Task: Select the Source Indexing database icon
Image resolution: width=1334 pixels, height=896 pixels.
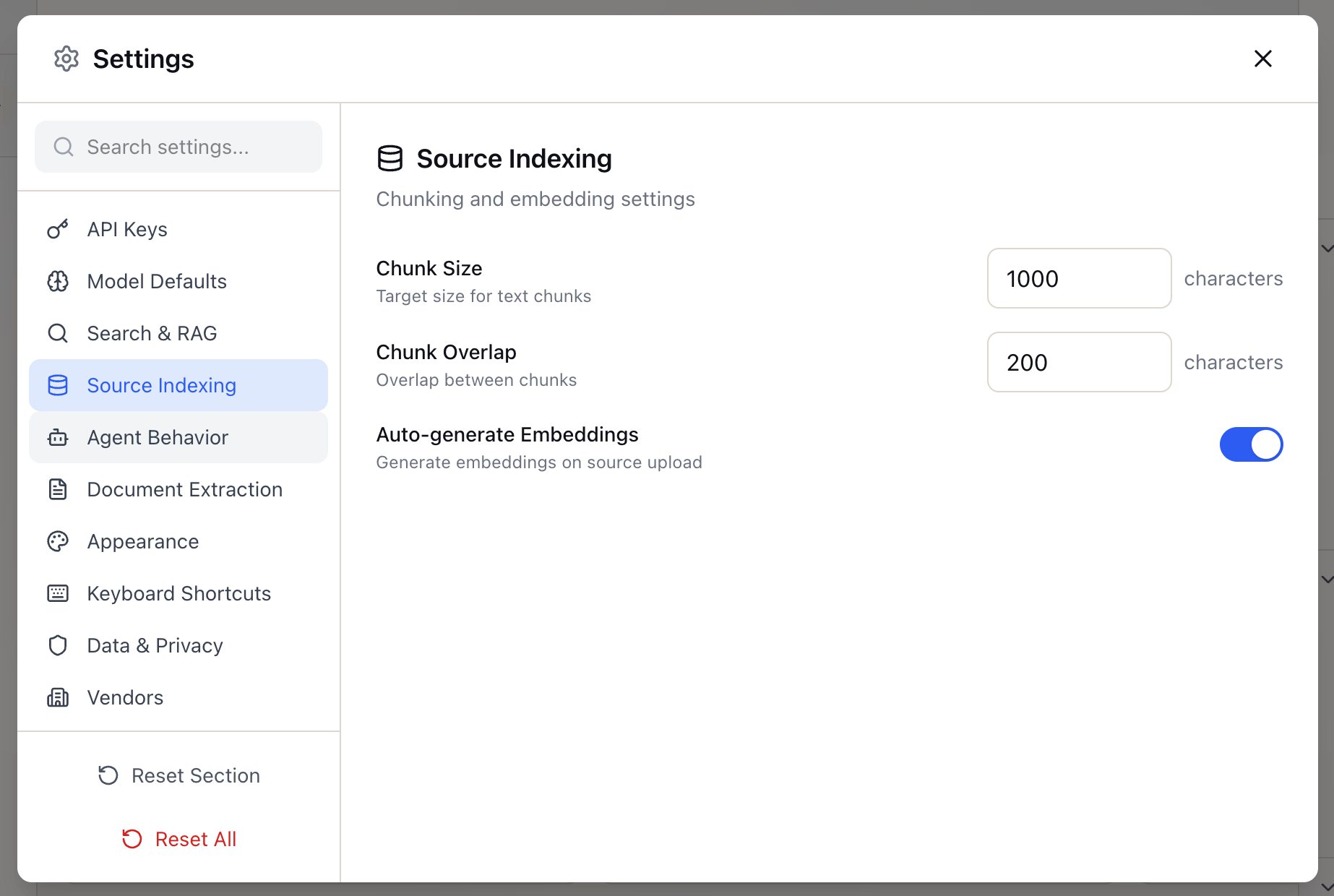Action: pyautogui.click(x=58, y=385)
